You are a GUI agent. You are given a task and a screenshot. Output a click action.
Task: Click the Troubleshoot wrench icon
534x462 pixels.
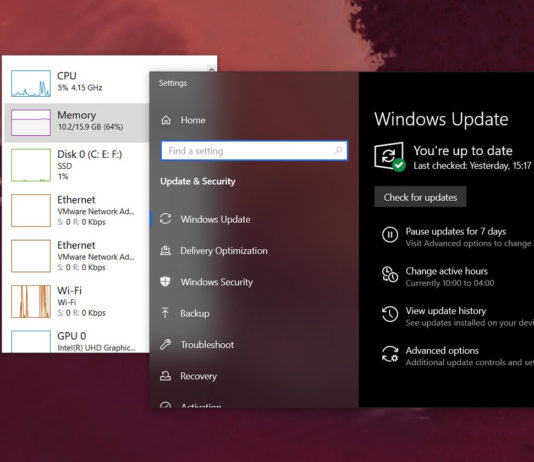(166, 344)
